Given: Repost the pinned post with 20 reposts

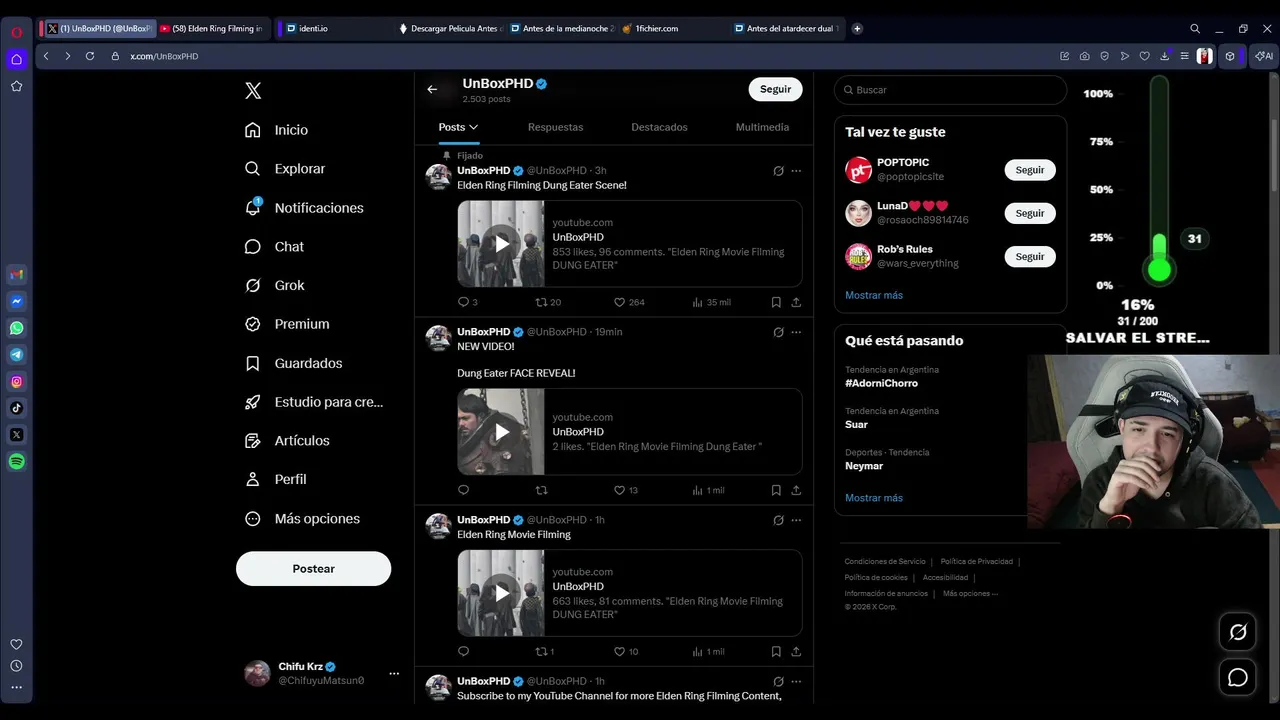Looking at the screenshot, I should [x=548, y=302].
